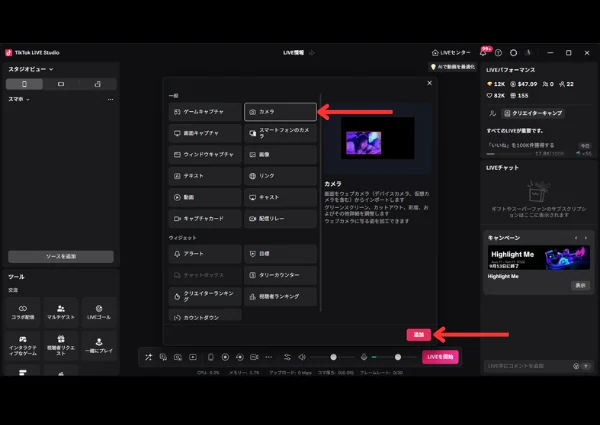The width and height of the screenshot is (600, 425).
Task: Click the camera preview thumbnail image
Action: [x=363, y=143]
